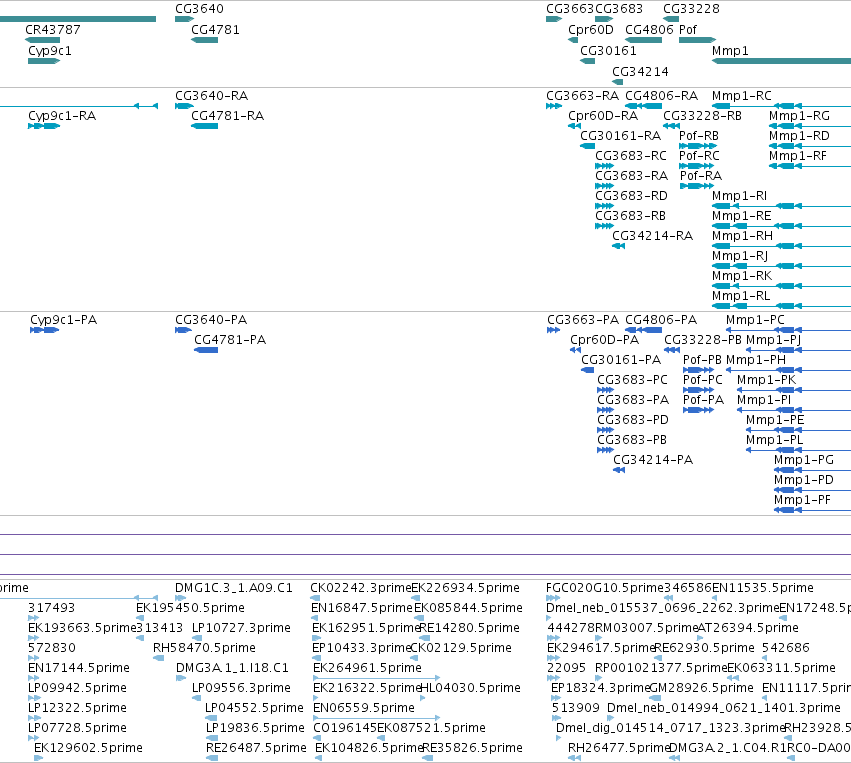851x763 pixels.
Task: Select the CG4806-PA protein feature
Action: 644,330
